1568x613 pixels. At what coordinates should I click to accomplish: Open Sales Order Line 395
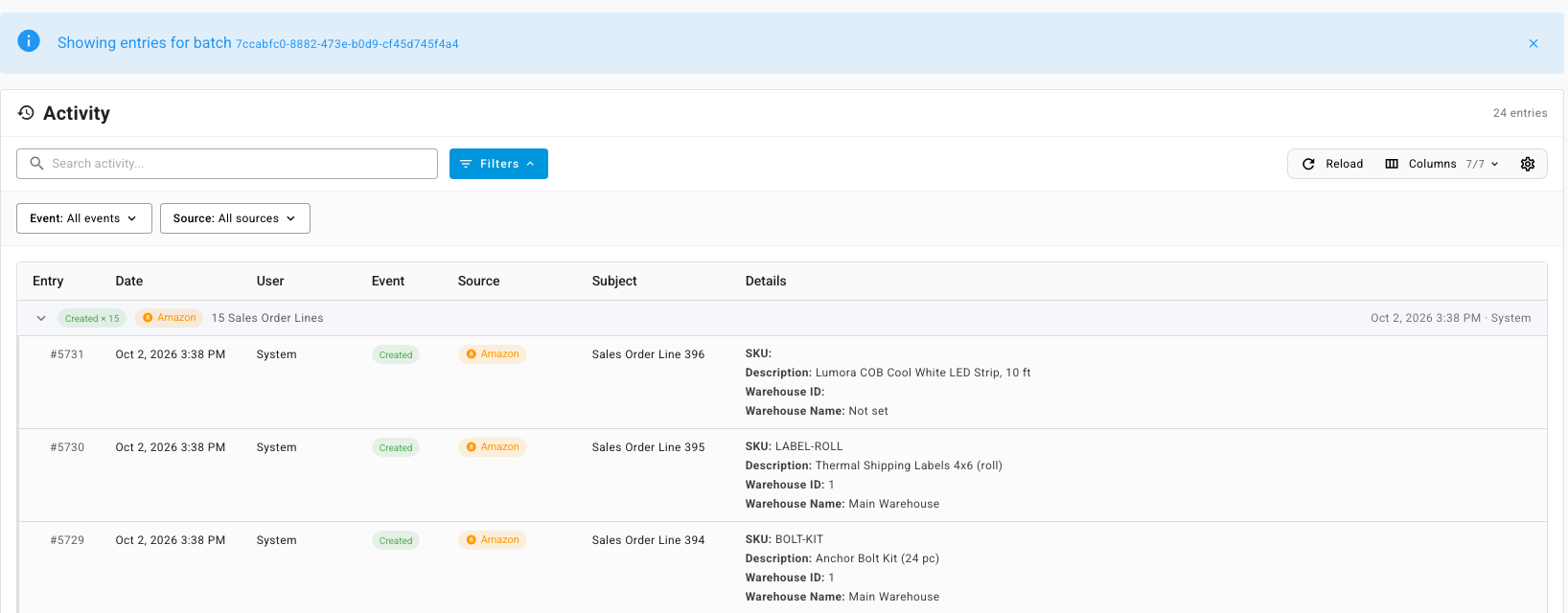(x=648, y=447)
